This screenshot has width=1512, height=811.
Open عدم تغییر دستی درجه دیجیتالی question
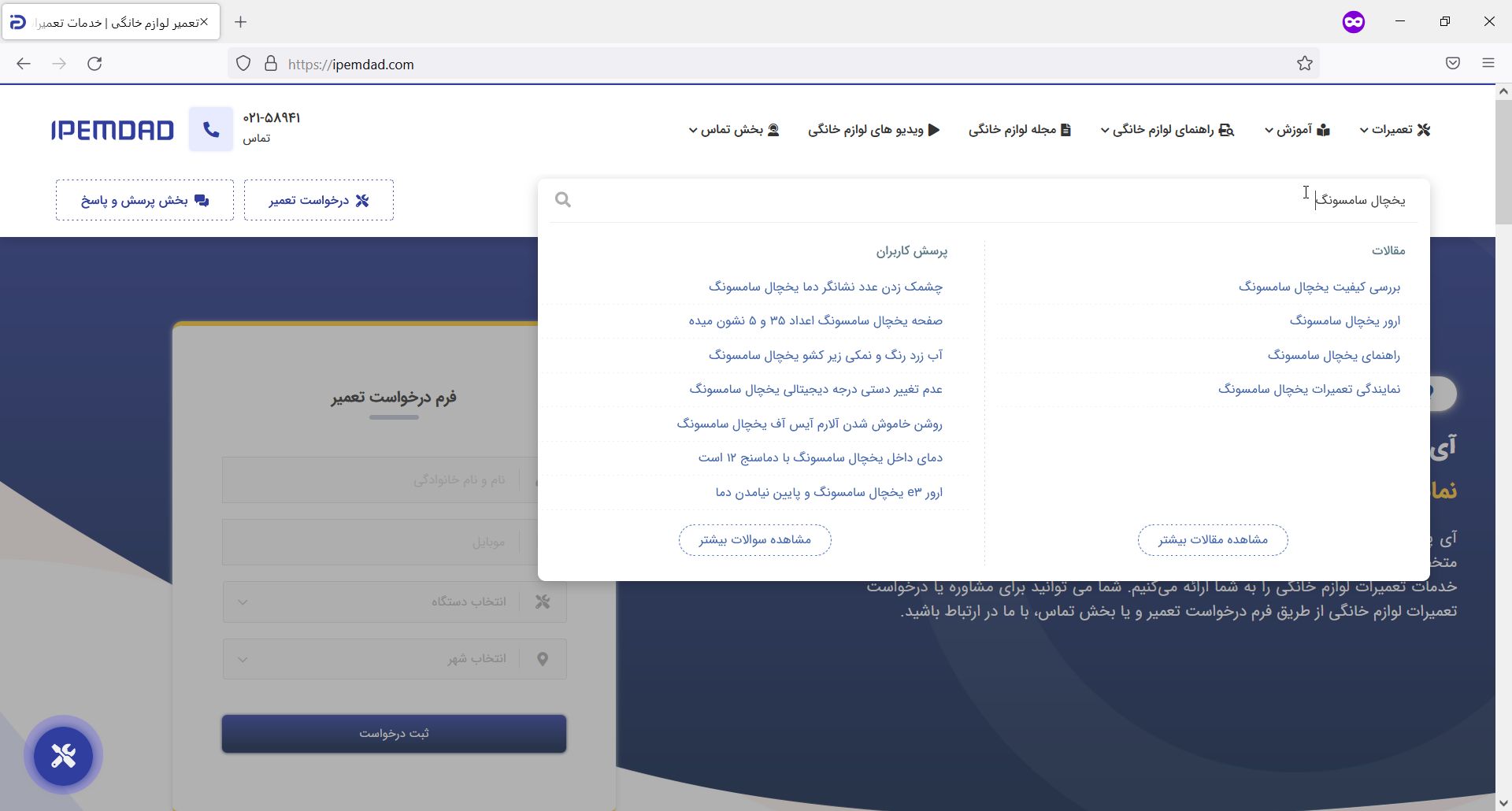click(x=816, y=389)
